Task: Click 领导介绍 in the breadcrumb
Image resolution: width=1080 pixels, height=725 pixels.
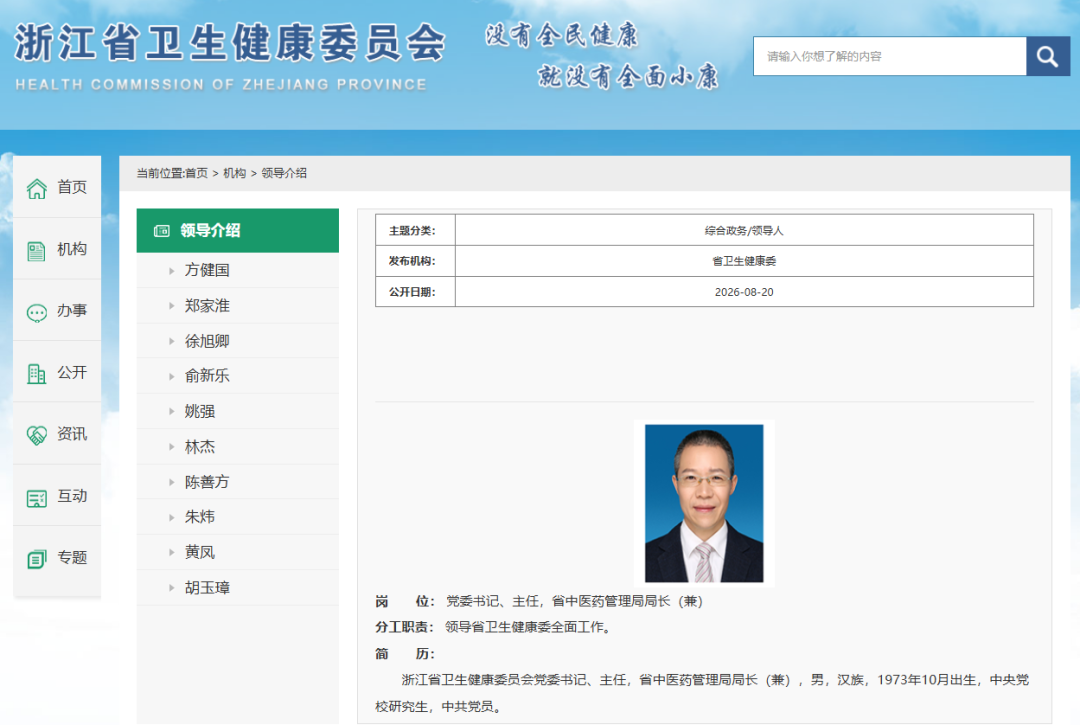Action: [284, 173]
